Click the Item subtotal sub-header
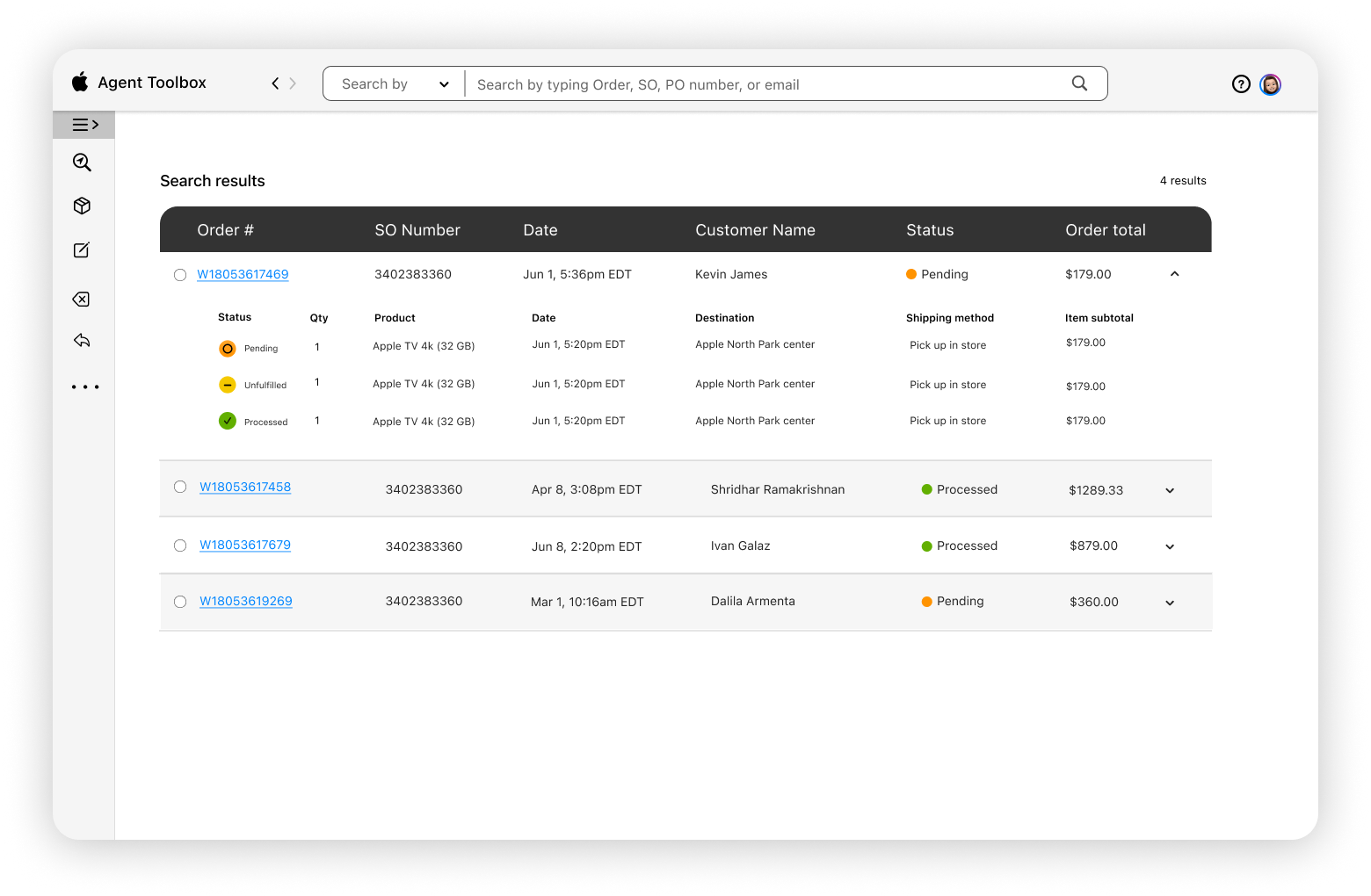 click(x=1099, y=318)
